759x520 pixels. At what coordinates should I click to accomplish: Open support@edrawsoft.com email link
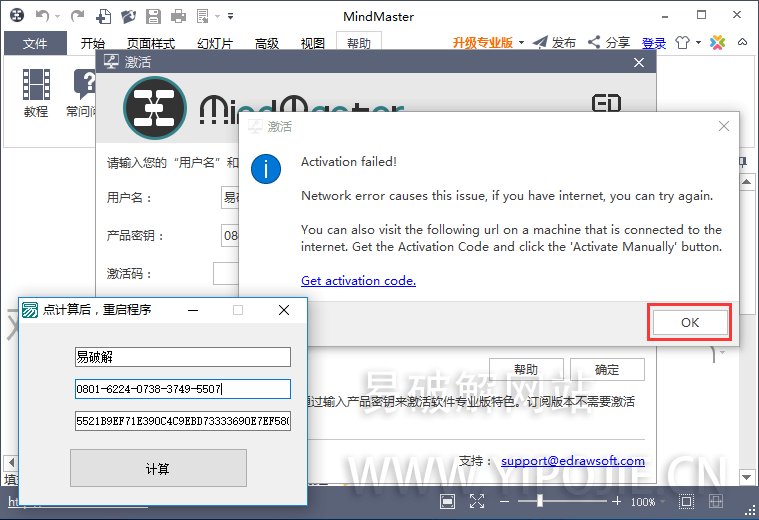[573, 460]
